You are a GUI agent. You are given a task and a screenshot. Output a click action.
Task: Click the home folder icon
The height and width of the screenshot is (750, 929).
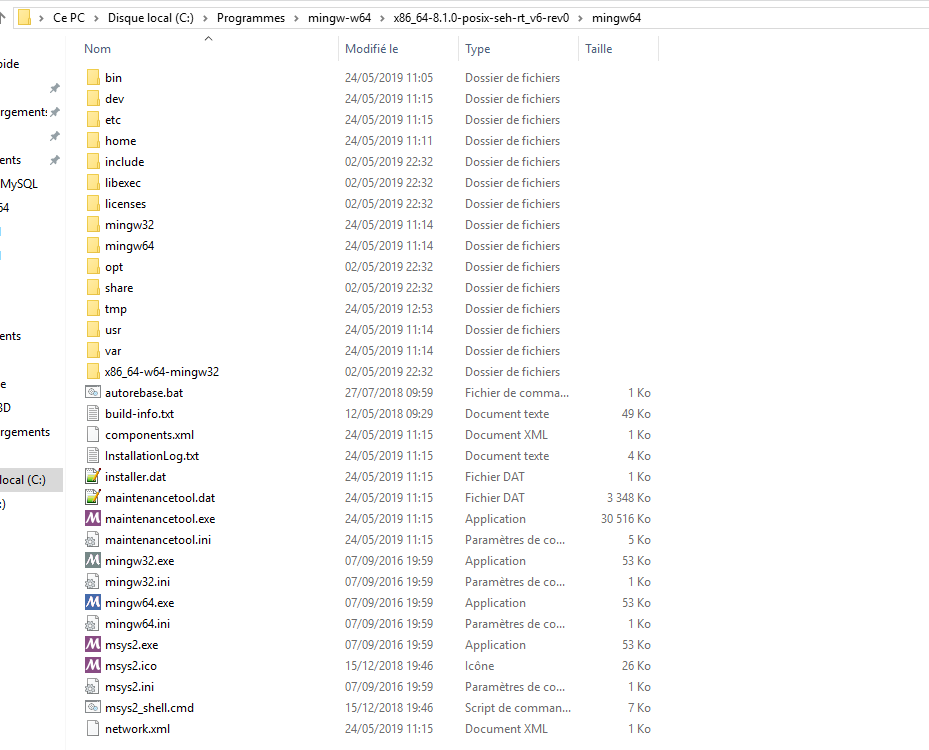(93, 140)
